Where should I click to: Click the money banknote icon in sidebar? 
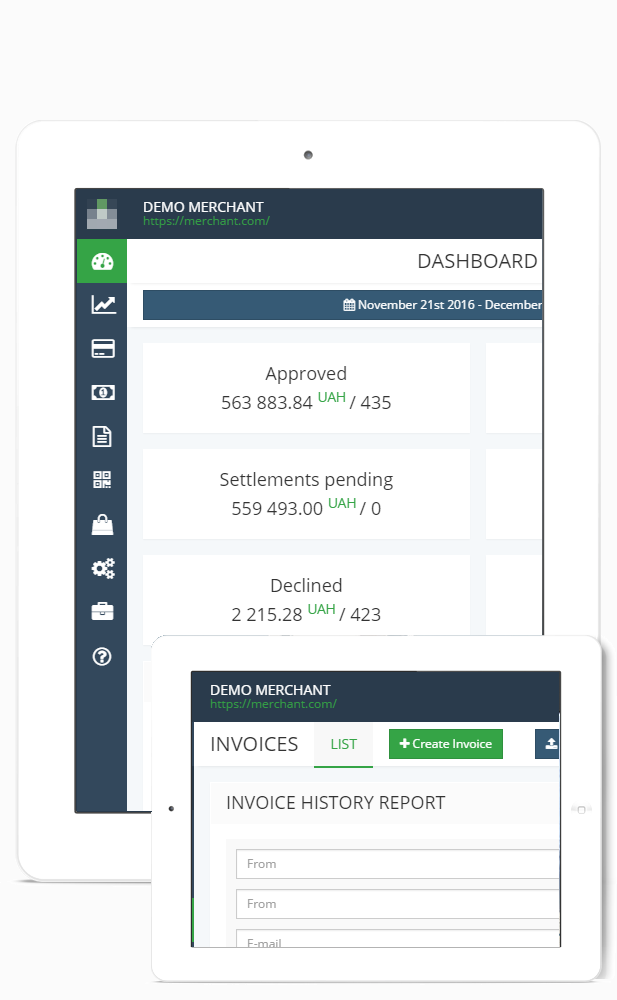pos(102,393)
